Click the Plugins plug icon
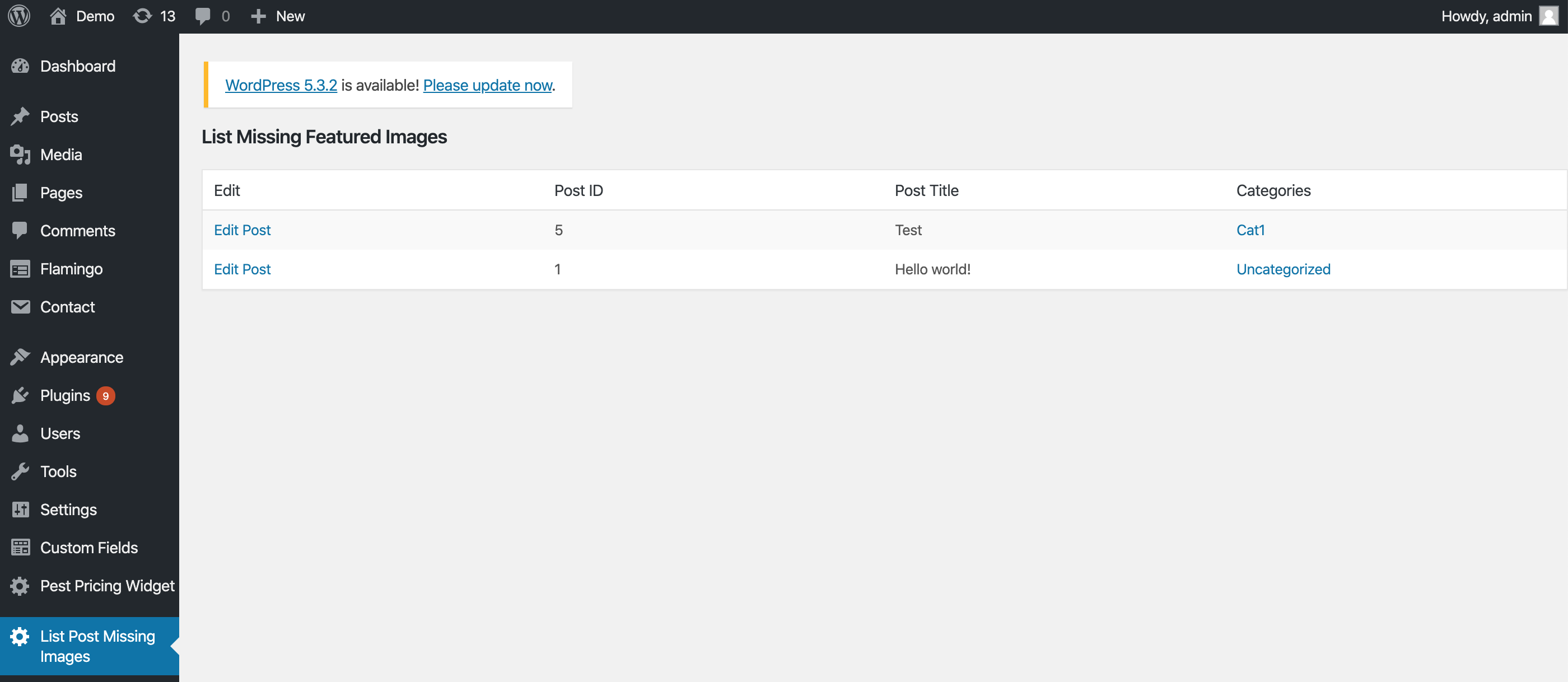 point(20,395)
